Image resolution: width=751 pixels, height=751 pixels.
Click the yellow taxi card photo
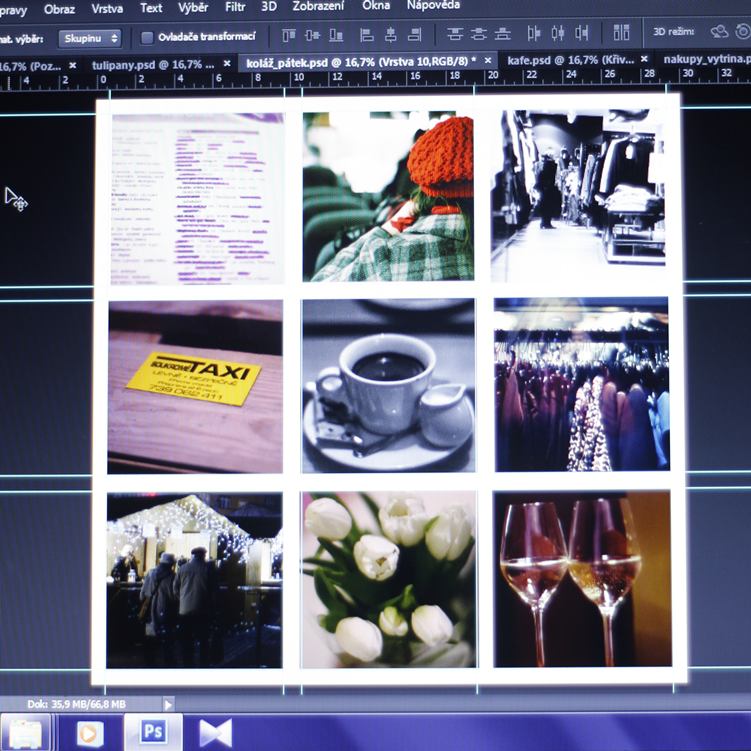pos(195,385)
